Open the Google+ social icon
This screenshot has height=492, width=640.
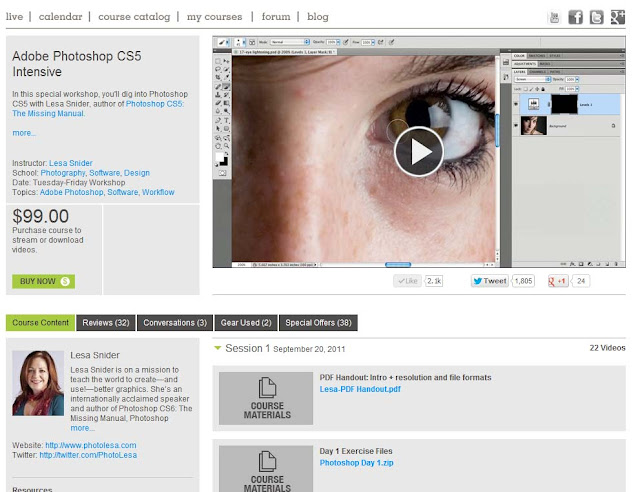618,17
